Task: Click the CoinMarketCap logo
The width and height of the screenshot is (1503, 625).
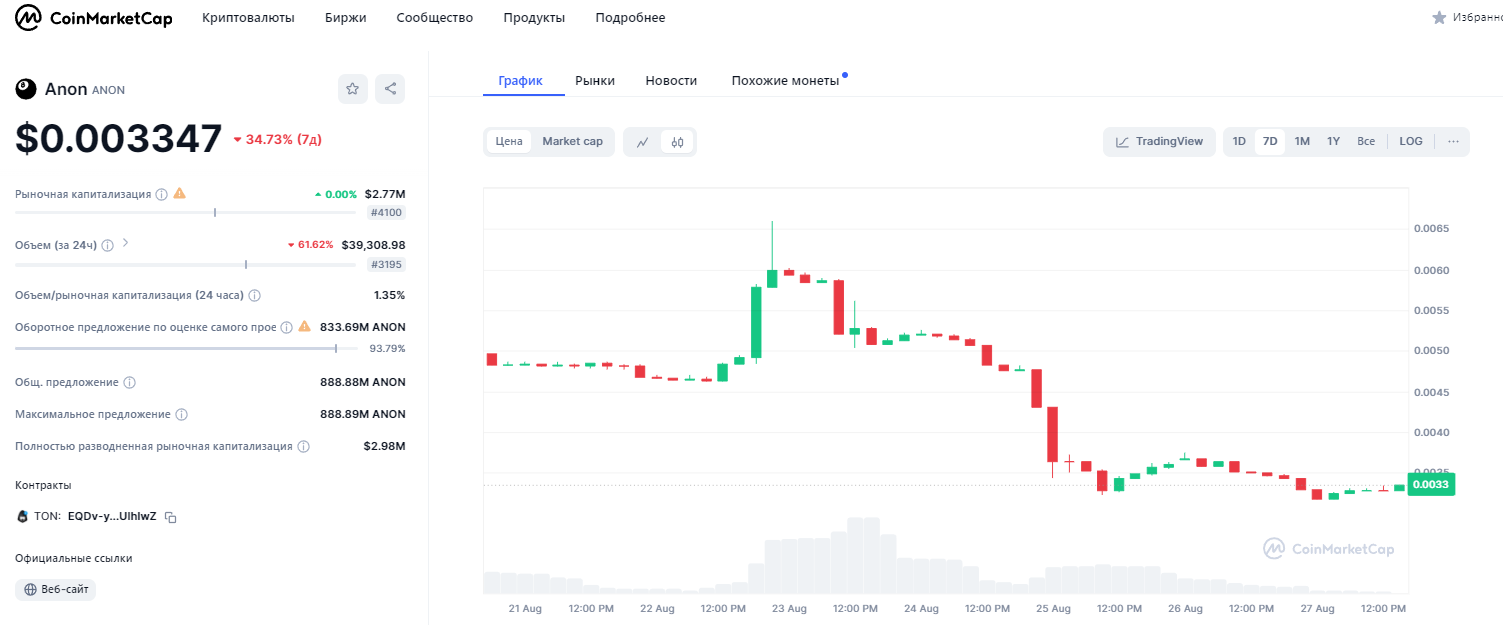Action: pos(93,18)
